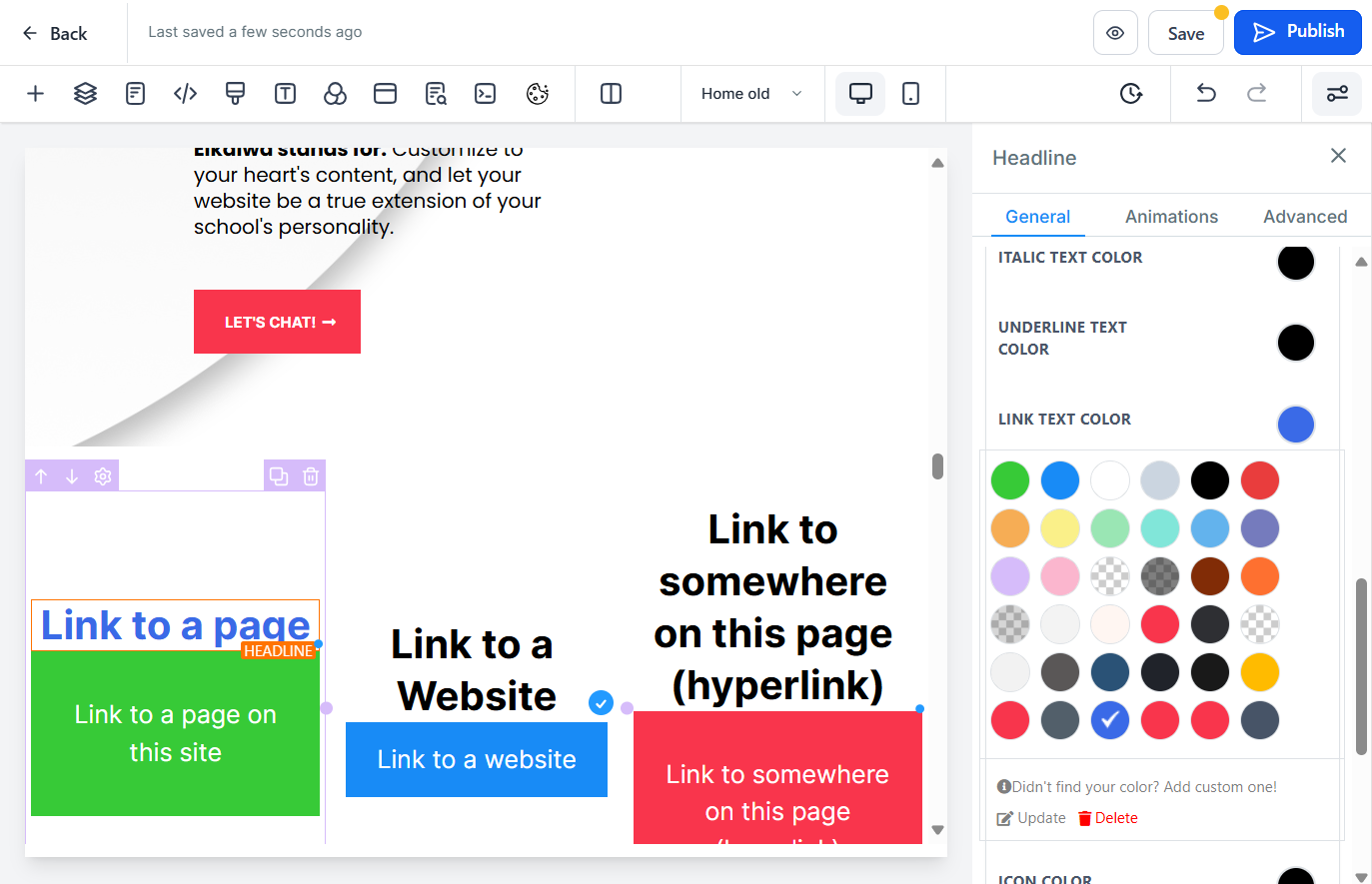
Task: Click the add element plus icon
Action: [x=35, y=94]
